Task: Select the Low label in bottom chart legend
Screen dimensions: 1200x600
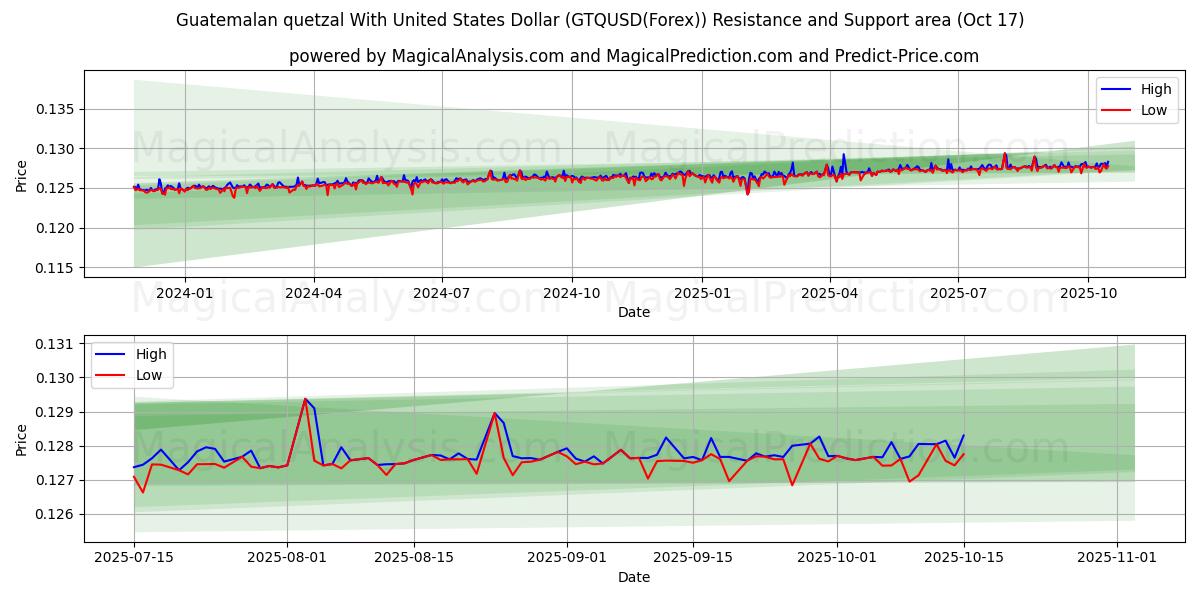Action: point(150,375)
